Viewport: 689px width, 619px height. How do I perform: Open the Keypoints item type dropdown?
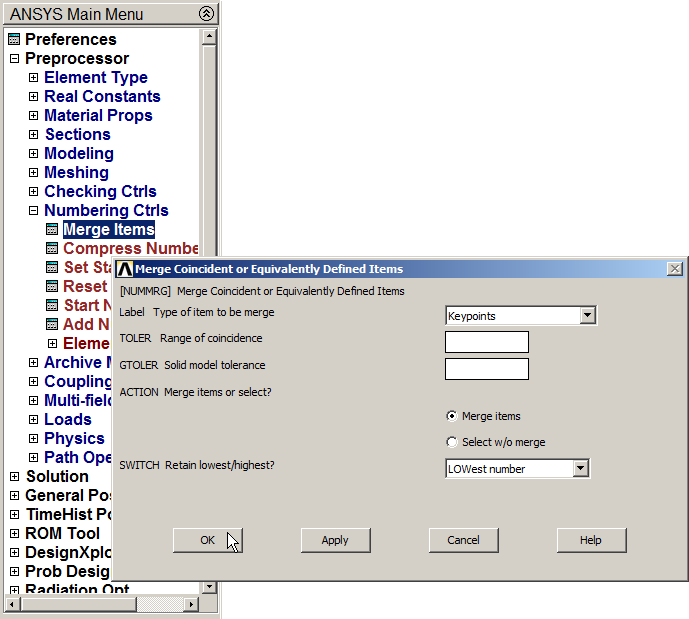[587, 316]
